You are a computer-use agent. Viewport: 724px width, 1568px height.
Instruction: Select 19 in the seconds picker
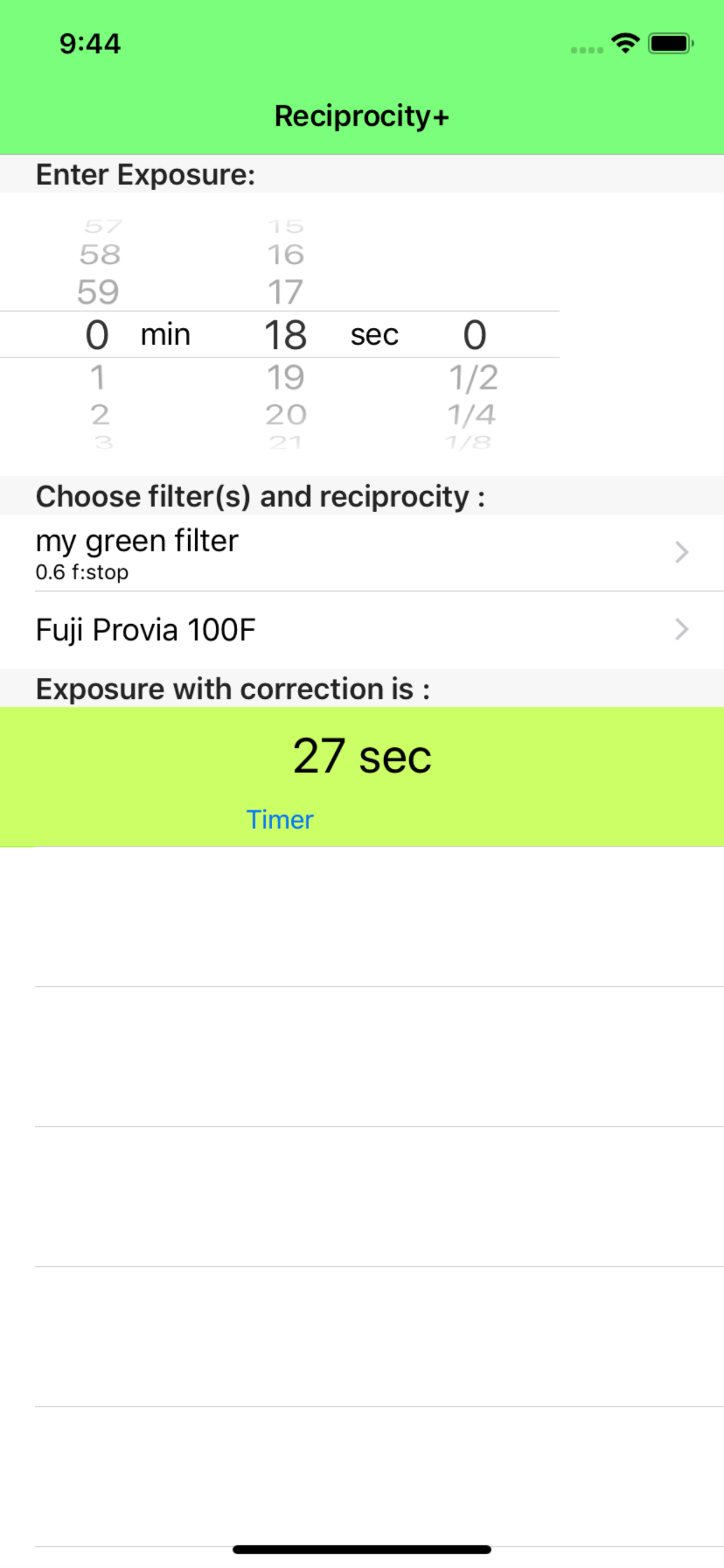pyautogui.click(x=285, y=377)
